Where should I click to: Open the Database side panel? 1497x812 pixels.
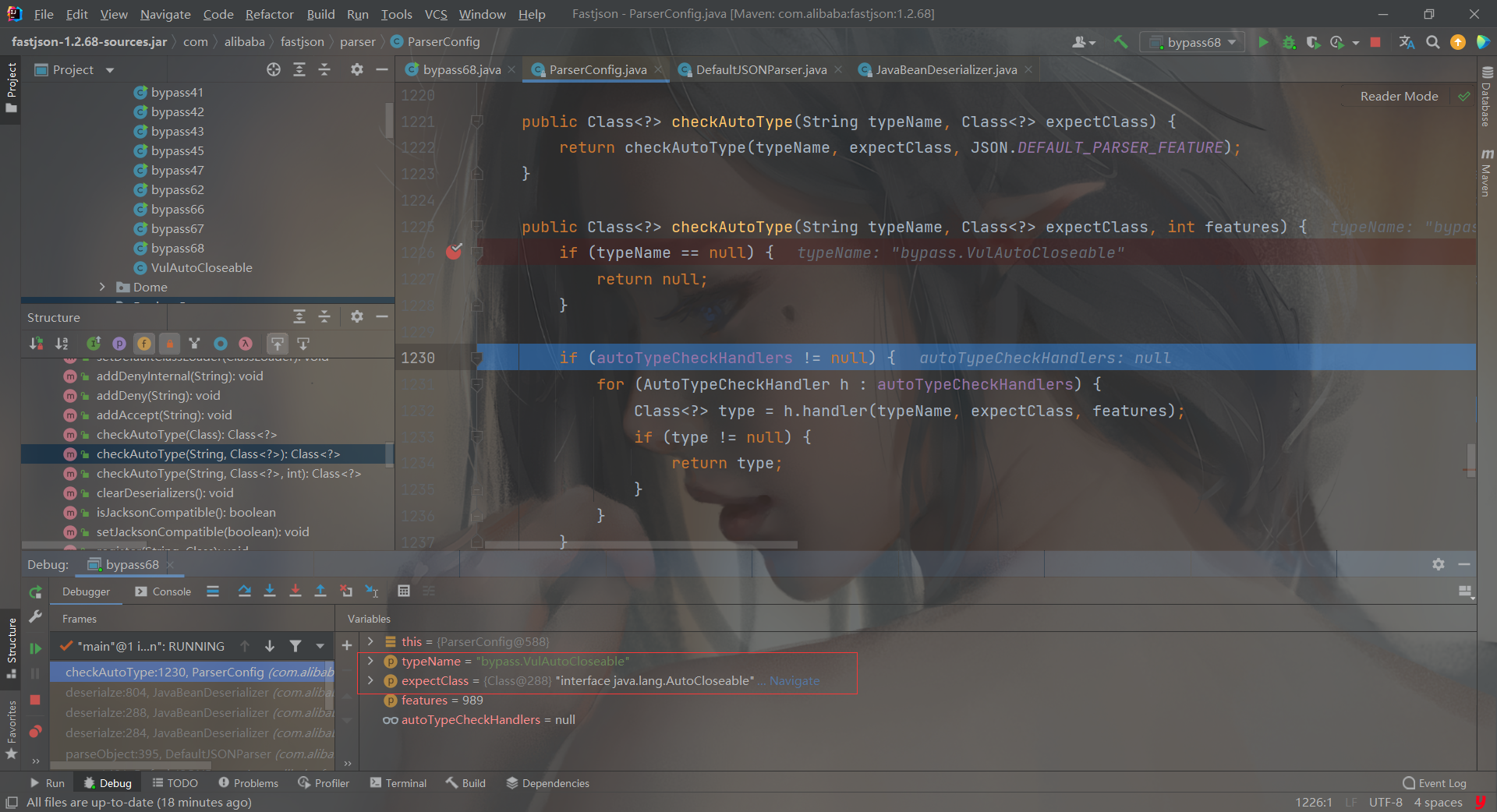point(1486,96)
